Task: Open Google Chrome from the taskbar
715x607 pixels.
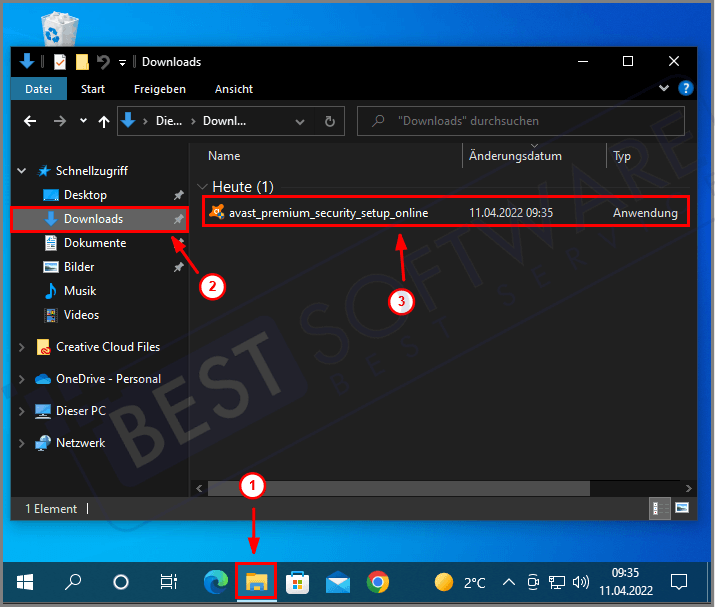Action: pyautogui.click(x=377, y=581)
